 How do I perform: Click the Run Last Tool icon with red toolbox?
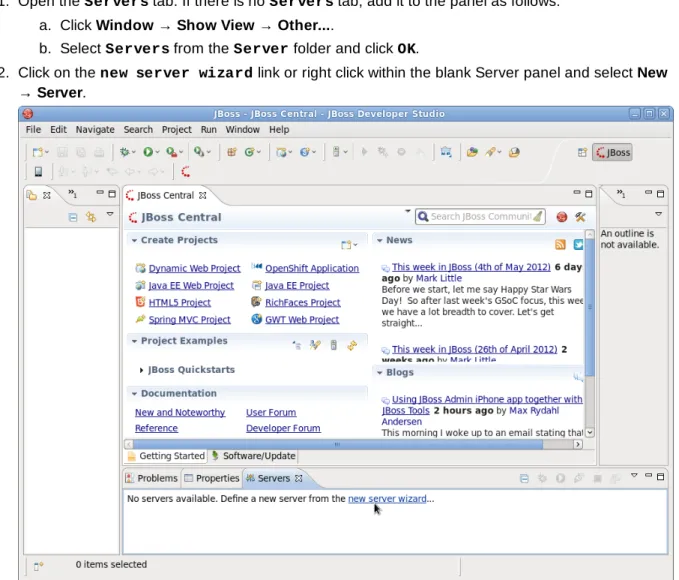point(171,152)
